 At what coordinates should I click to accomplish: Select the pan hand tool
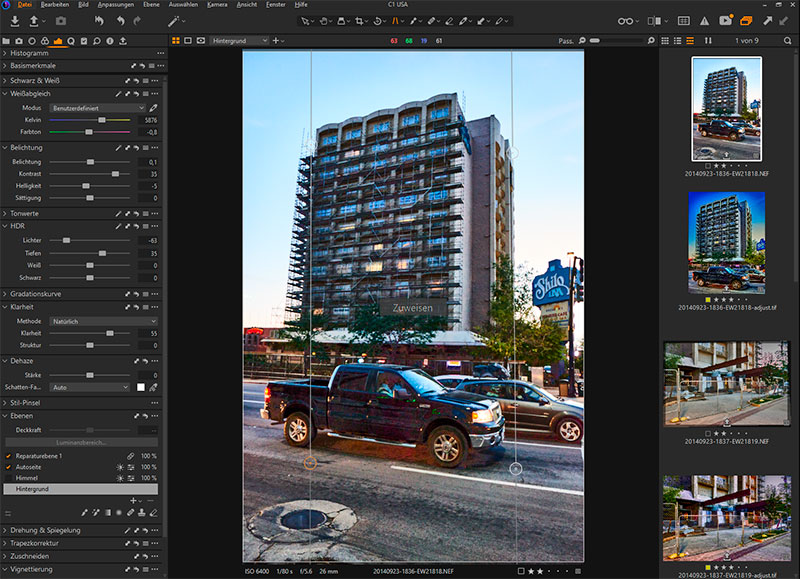pos(323,21)
